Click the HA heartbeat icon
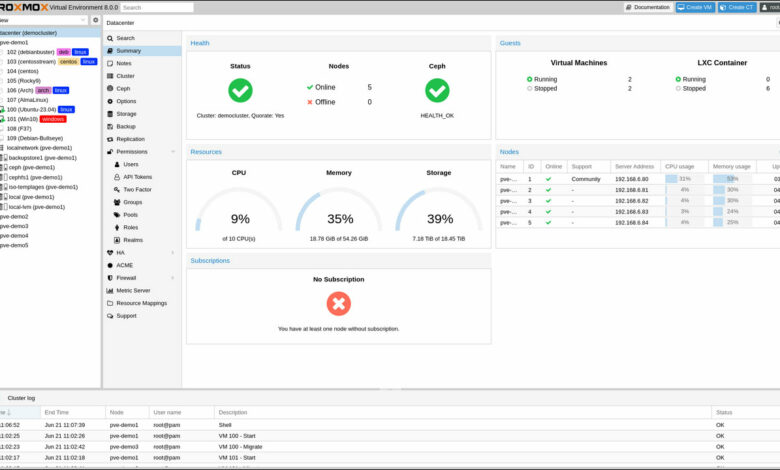This screenshot has height=470, width=780. click(x=110, y=253)
